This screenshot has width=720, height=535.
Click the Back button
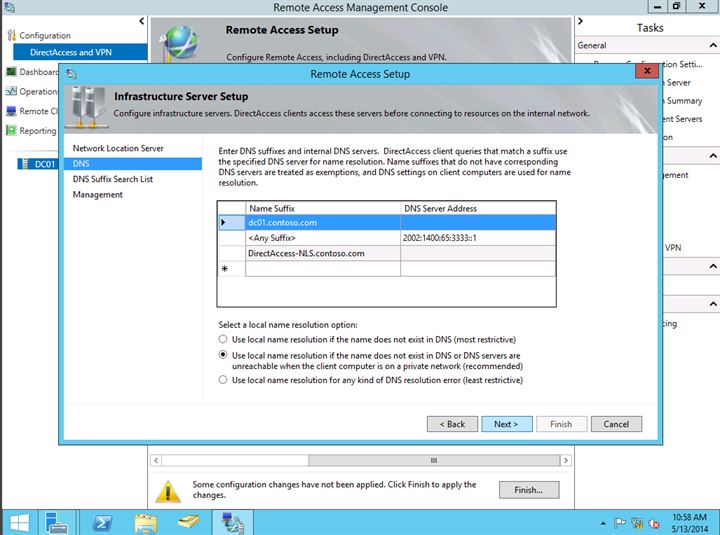[452, 424]
